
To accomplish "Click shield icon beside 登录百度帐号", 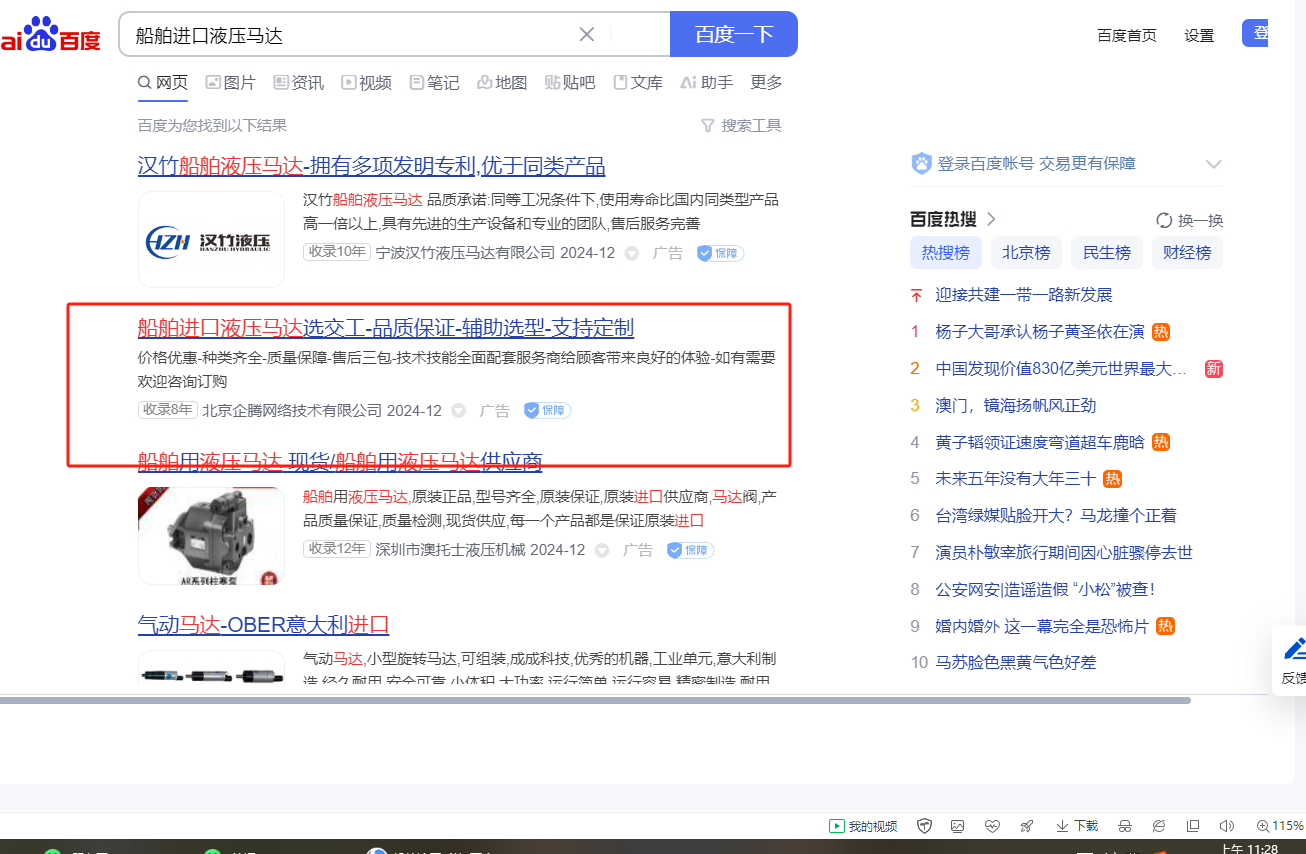I will (x=921, y=164).
